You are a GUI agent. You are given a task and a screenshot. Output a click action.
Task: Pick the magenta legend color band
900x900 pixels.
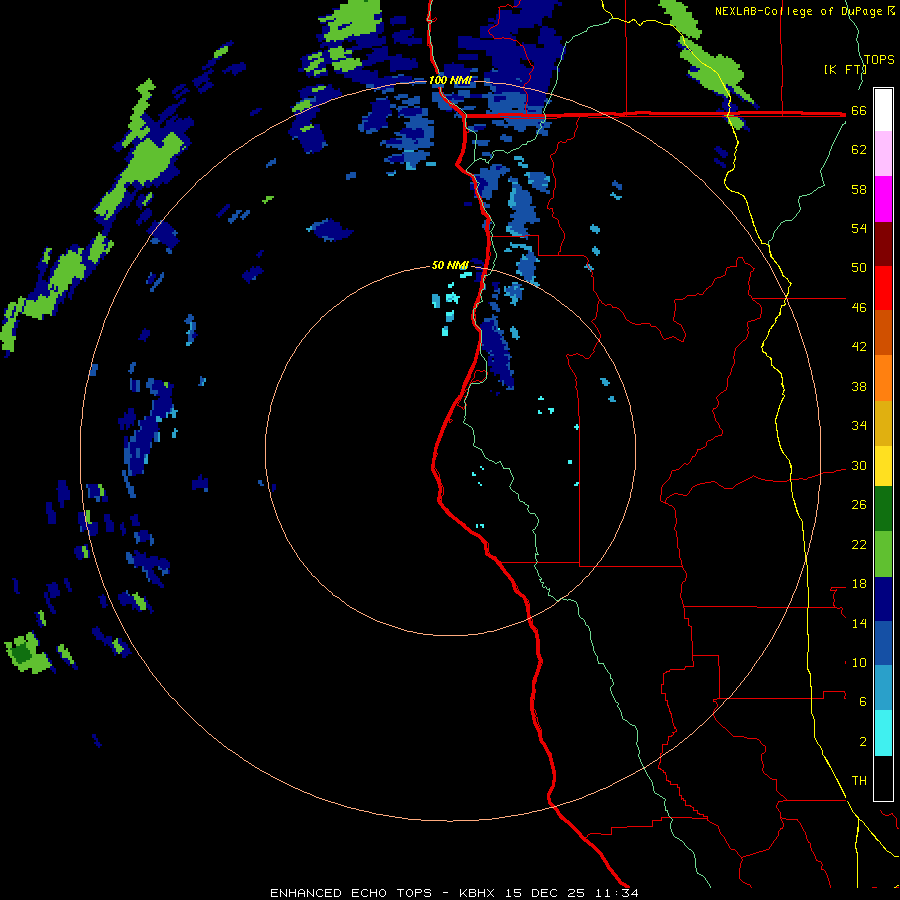click(883, 199)
